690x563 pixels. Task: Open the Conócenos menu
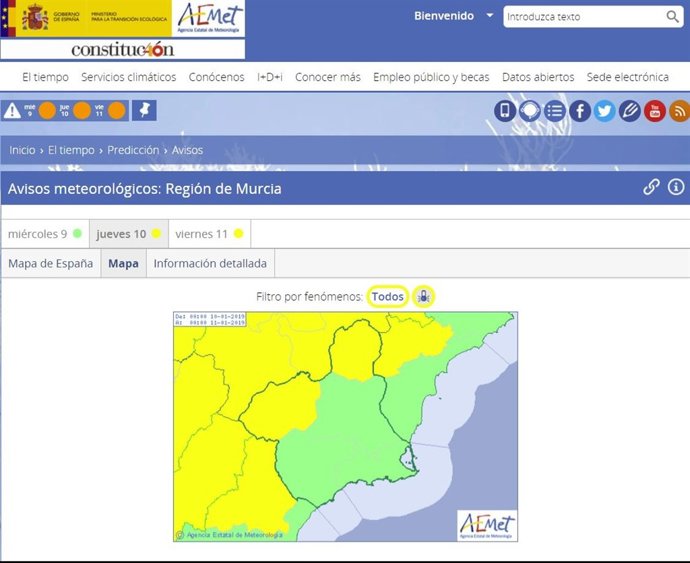pos(217,77)
